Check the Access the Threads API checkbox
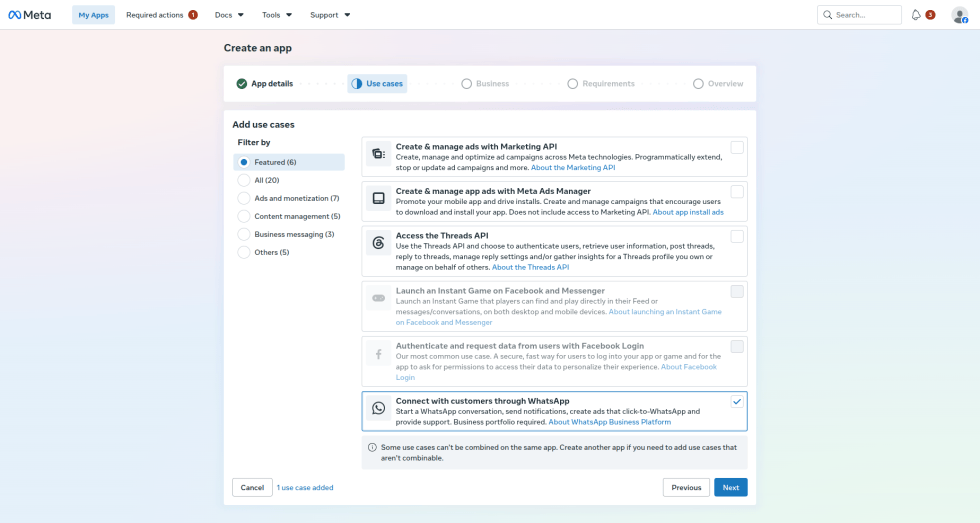The height and width of the screenshot is (523, 980). [737, 236]
